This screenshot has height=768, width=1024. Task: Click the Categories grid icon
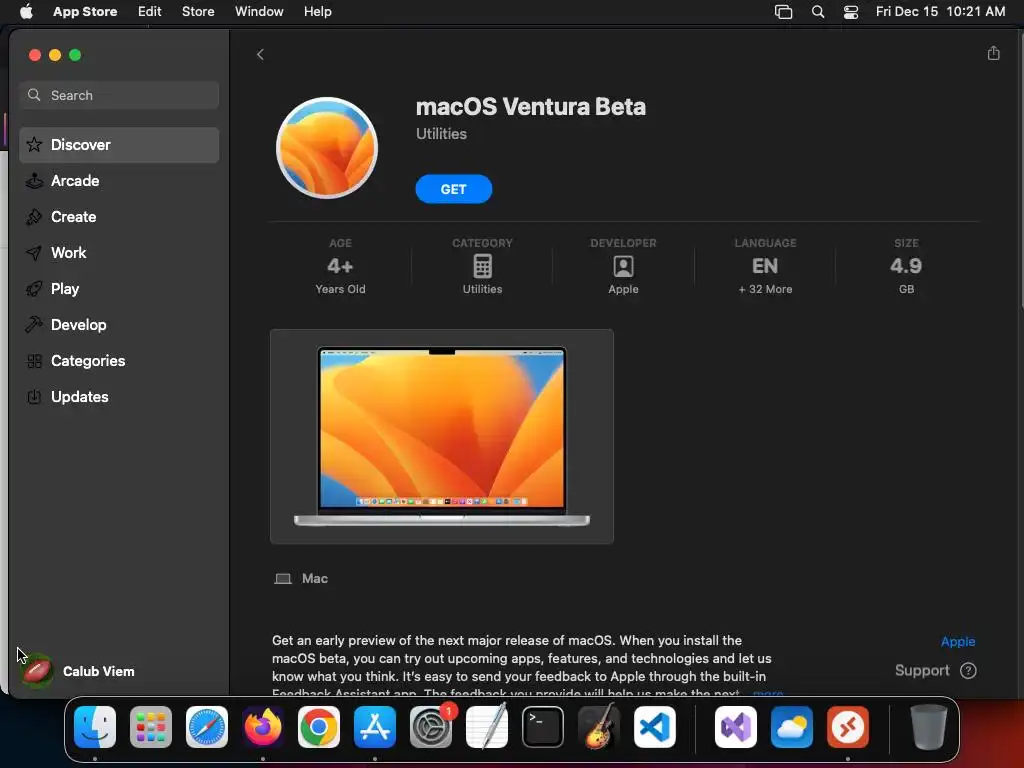point(34,360)
